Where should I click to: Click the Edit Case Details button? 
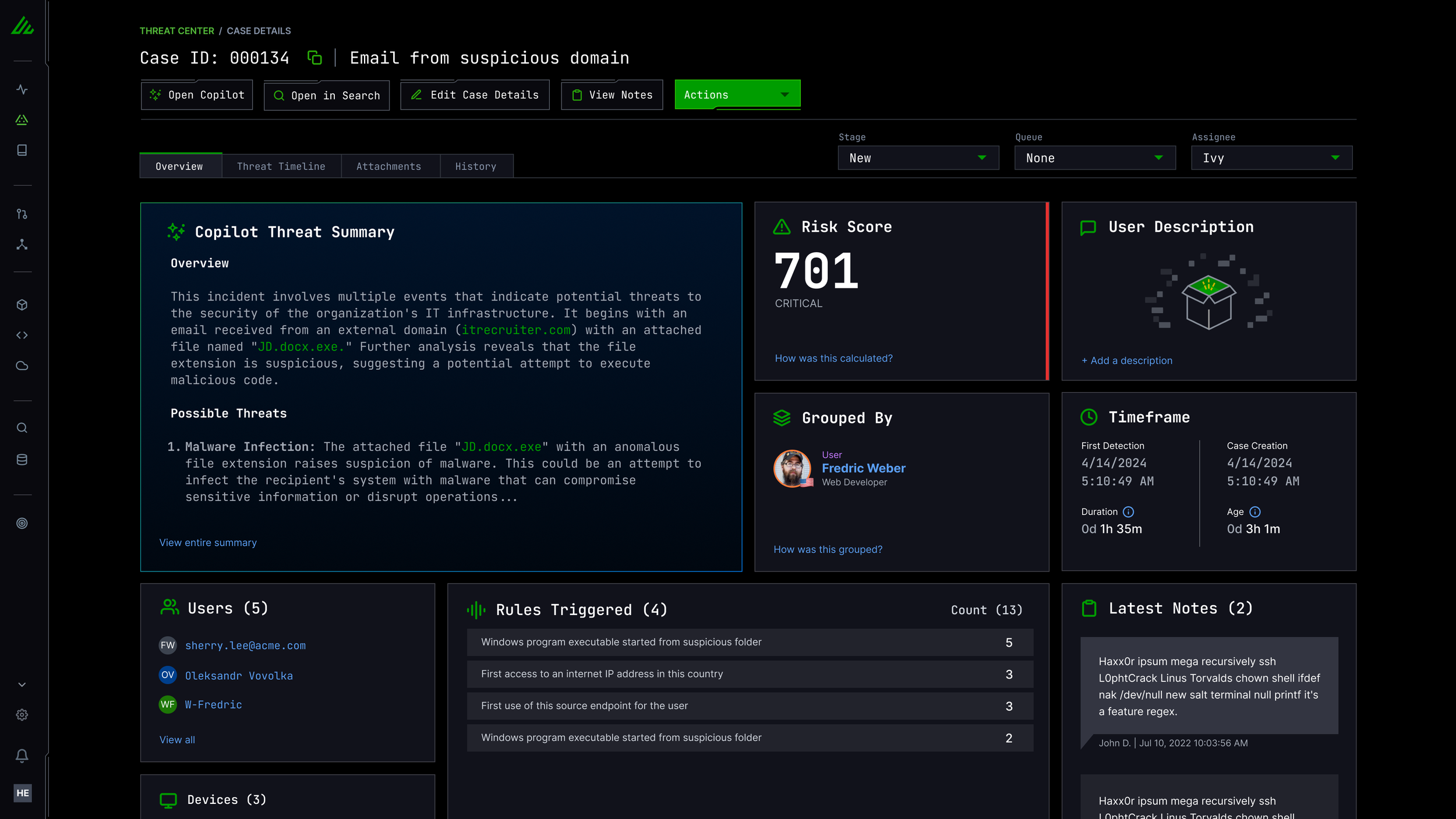coord(474,94)
